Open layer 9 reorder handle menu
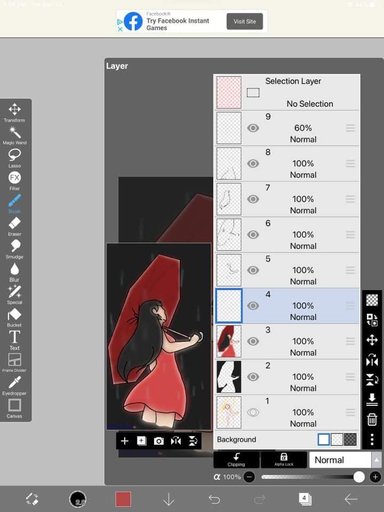Image resolution: width=384 pixels, height=512 pixels. pos(350,128)
